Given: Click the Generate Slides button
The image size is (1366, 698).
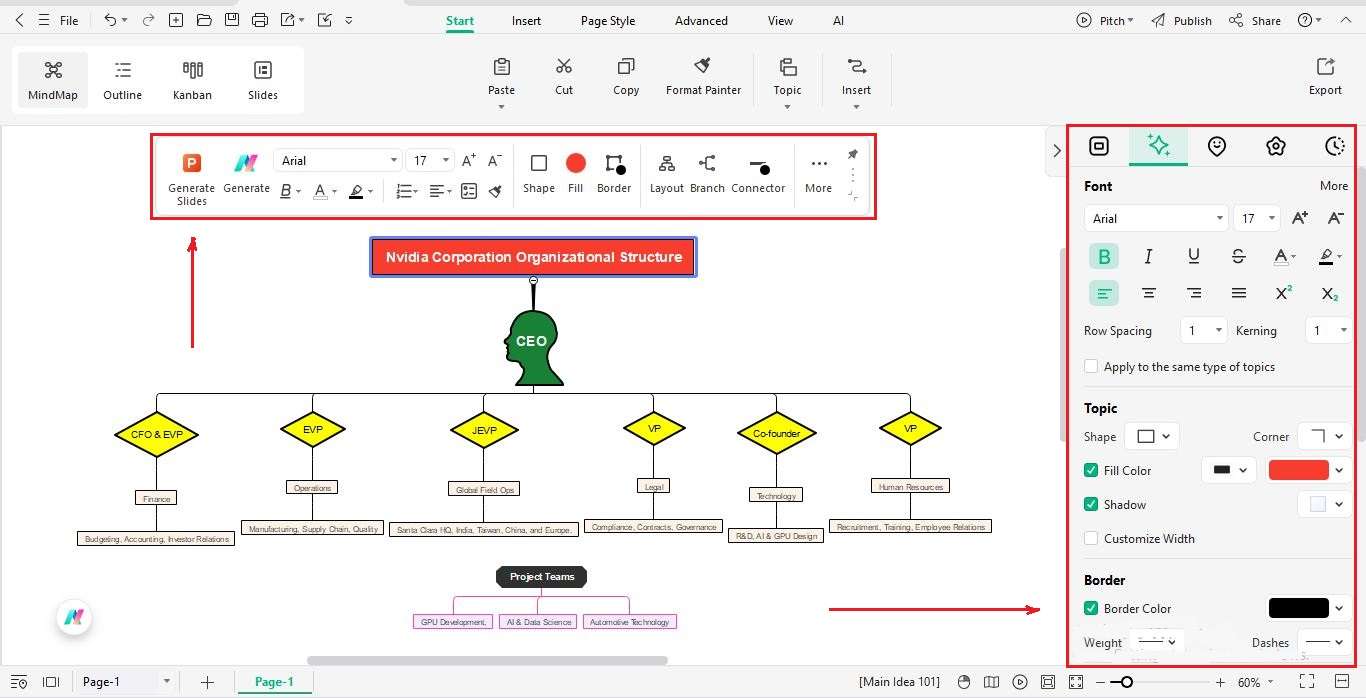Looking at the screenshot, I should point(191,176).
